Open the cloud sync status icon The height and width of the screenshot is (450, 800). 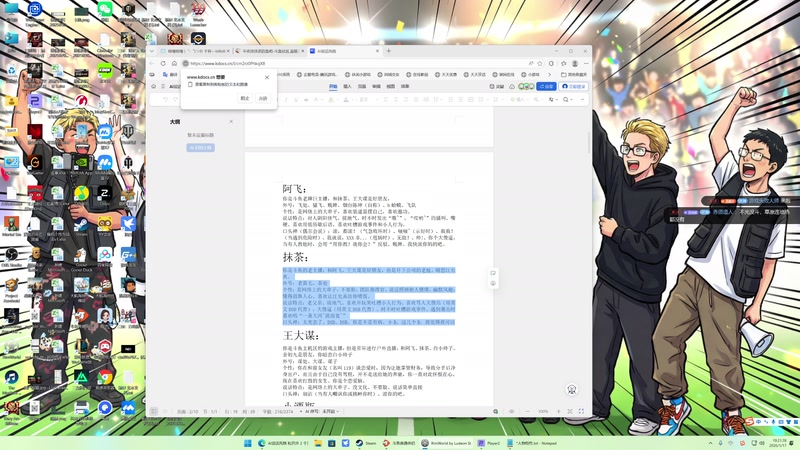[512, 87]
